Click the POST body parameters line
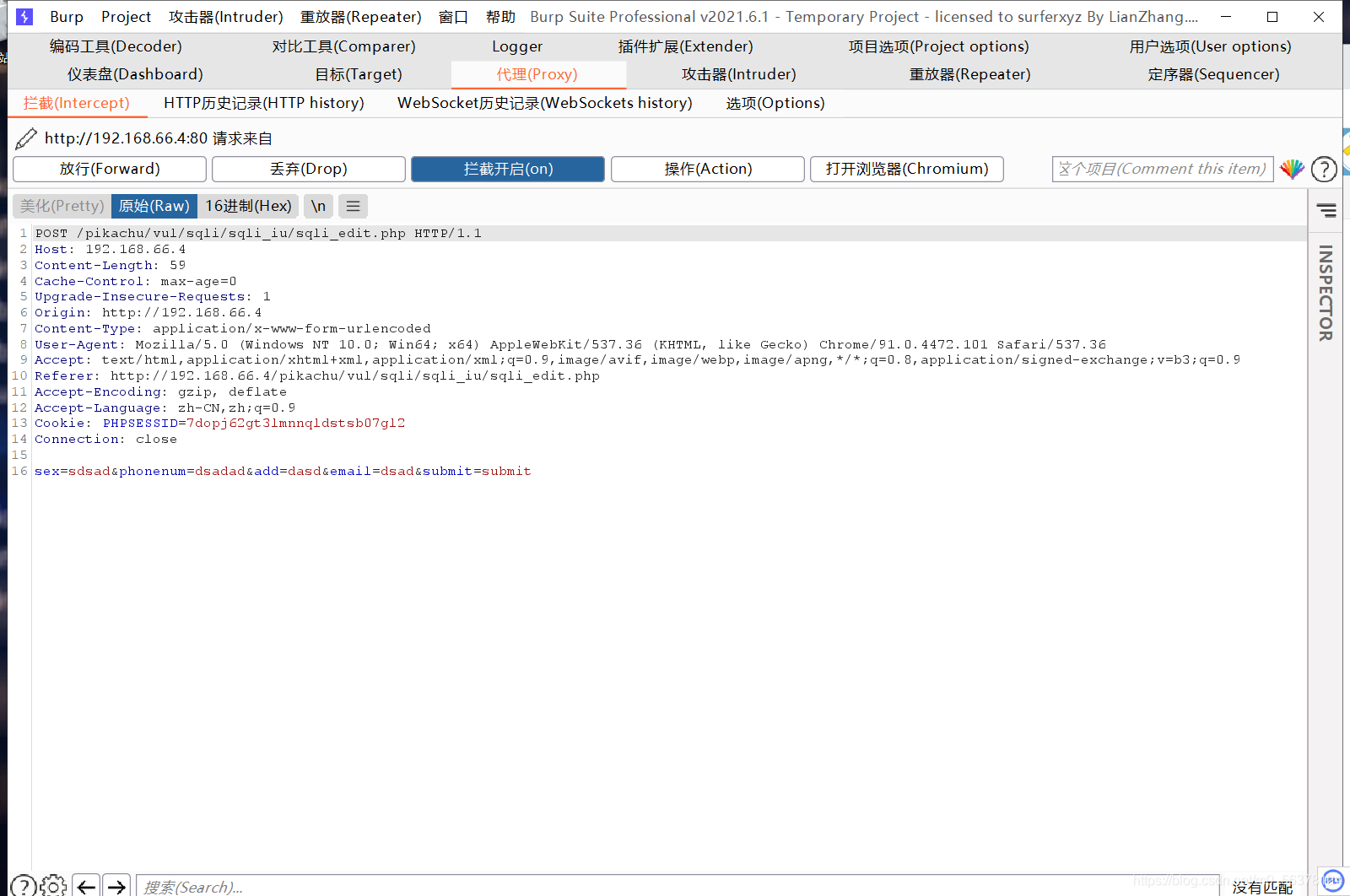1350x896 pixels. point(283,472)
